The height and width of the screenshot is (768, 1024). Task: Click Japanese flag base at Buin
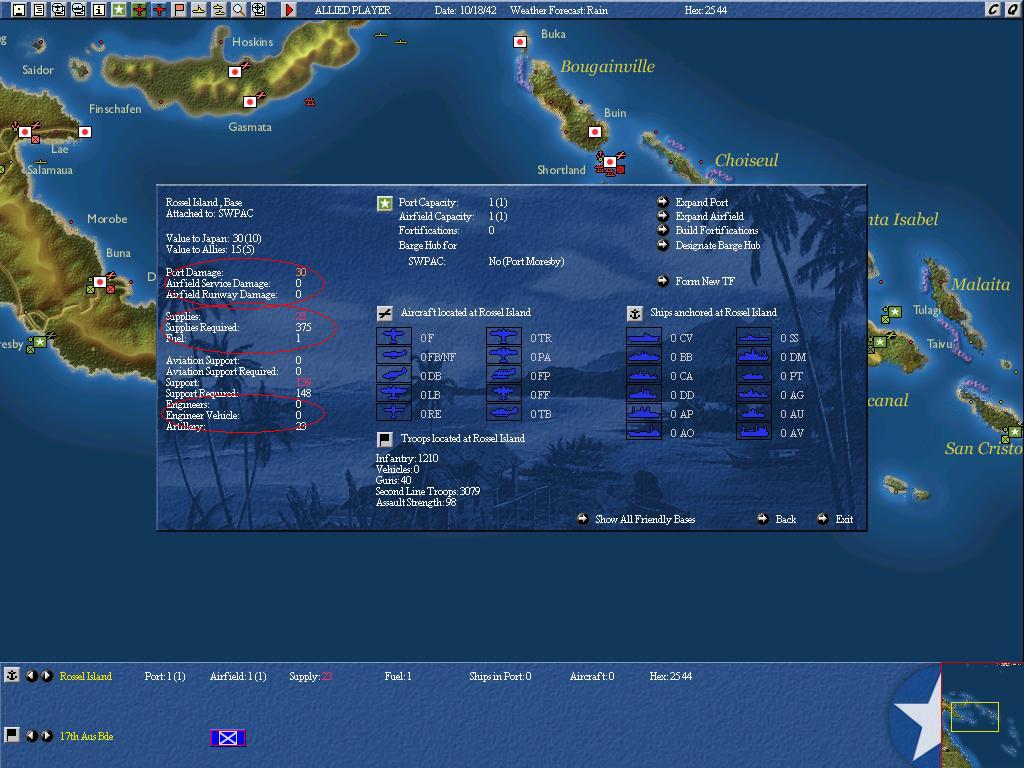[x=595, y=132]
